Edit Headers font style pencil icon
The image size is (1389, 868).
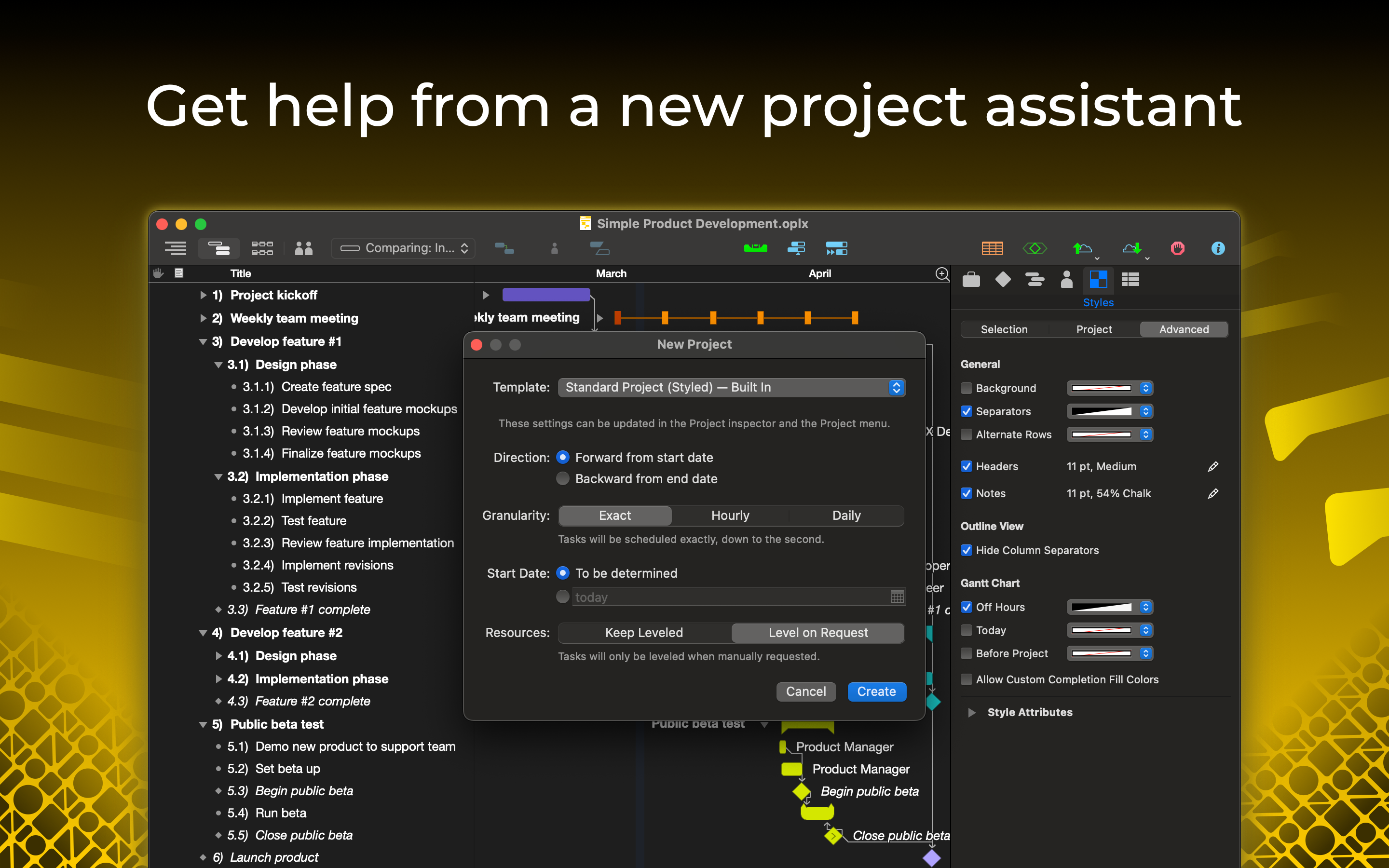[1213, 466]
